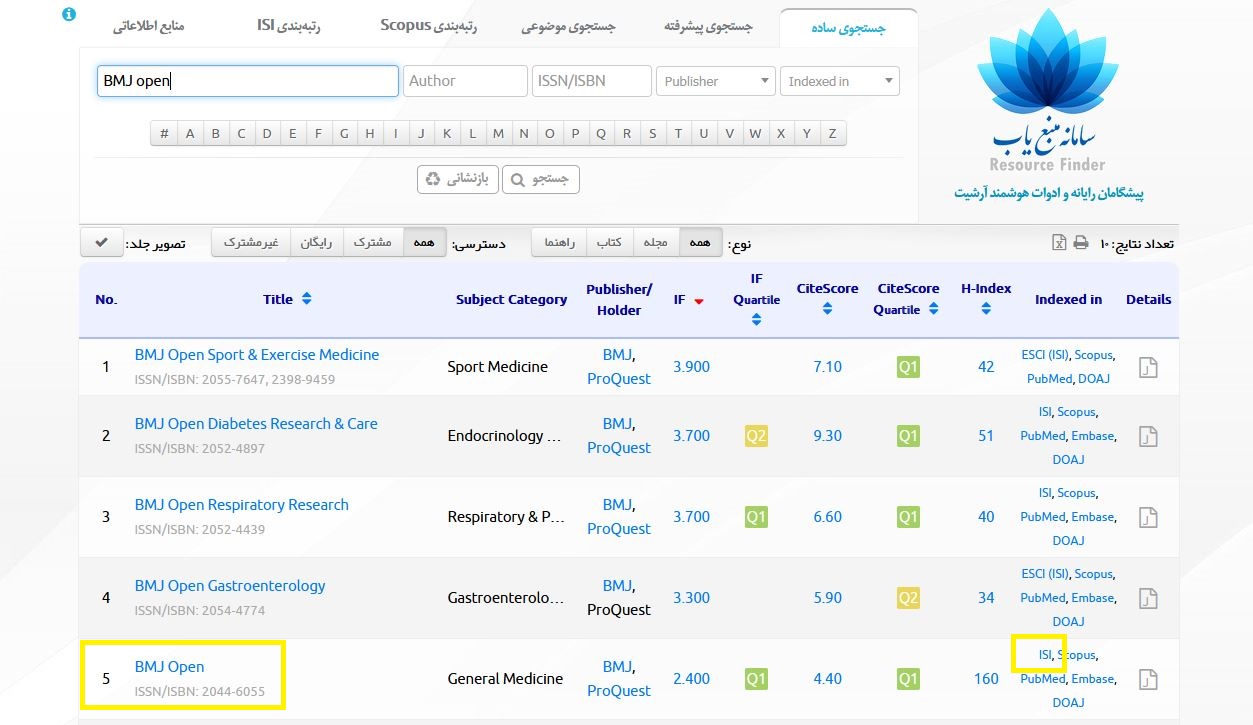The height and width of the screenshot is (725, 1253).
Task: Select type filter راهنما
Action: 558,243
